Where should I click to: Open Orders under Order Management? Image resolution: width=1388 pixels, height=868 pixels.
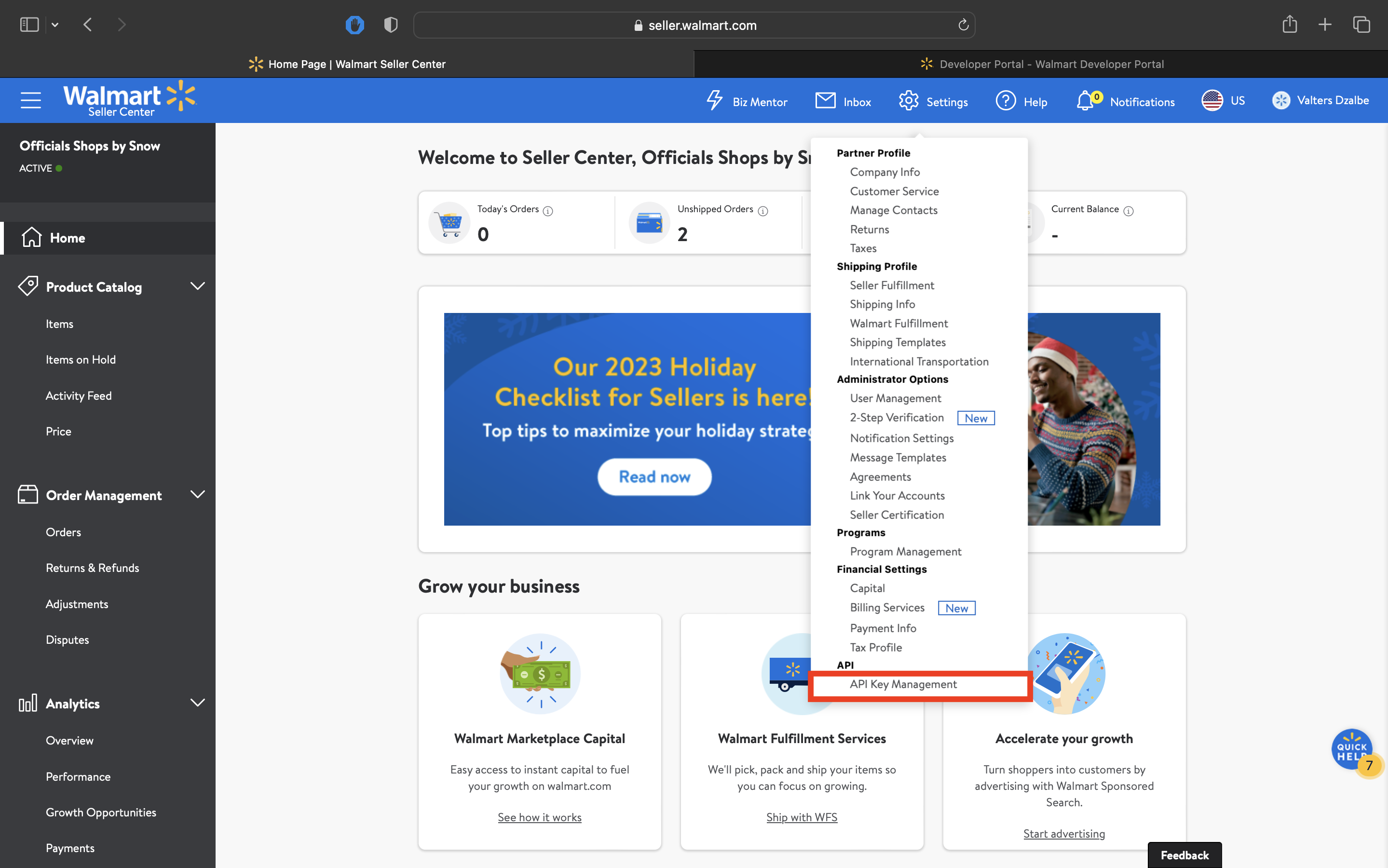click(63, 532)
